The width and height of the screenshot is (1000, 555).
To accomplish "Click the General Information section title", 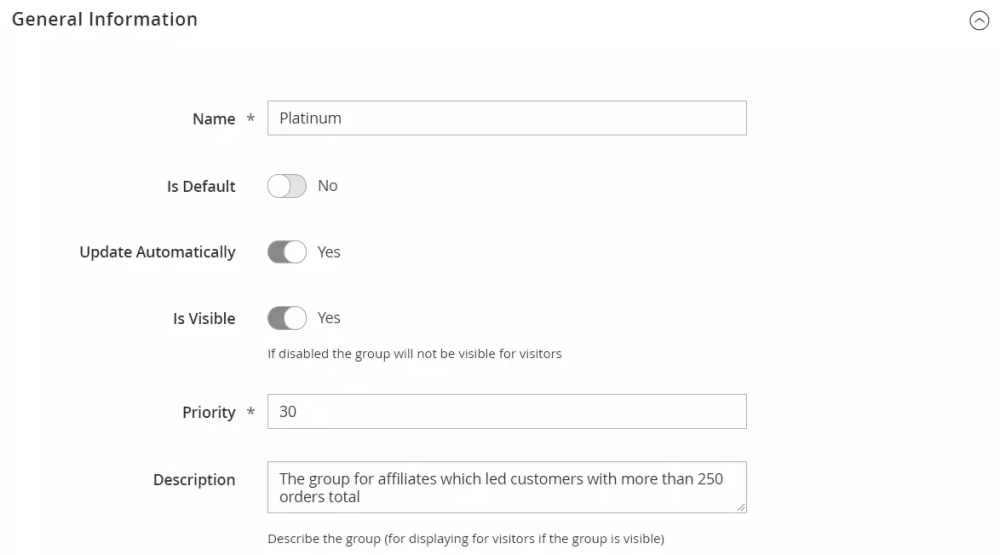I will (104, 19).
